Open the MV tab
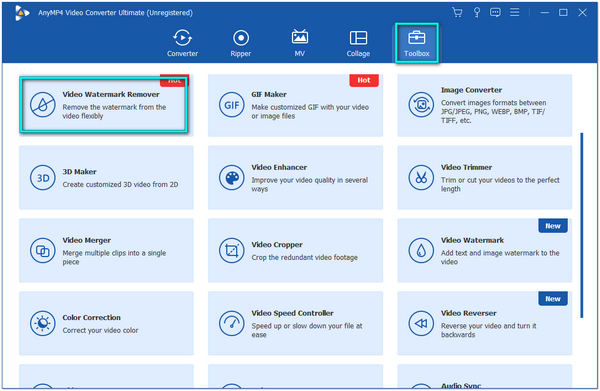Viewport: 600px width, 391px height. click(x=300, y=43)
